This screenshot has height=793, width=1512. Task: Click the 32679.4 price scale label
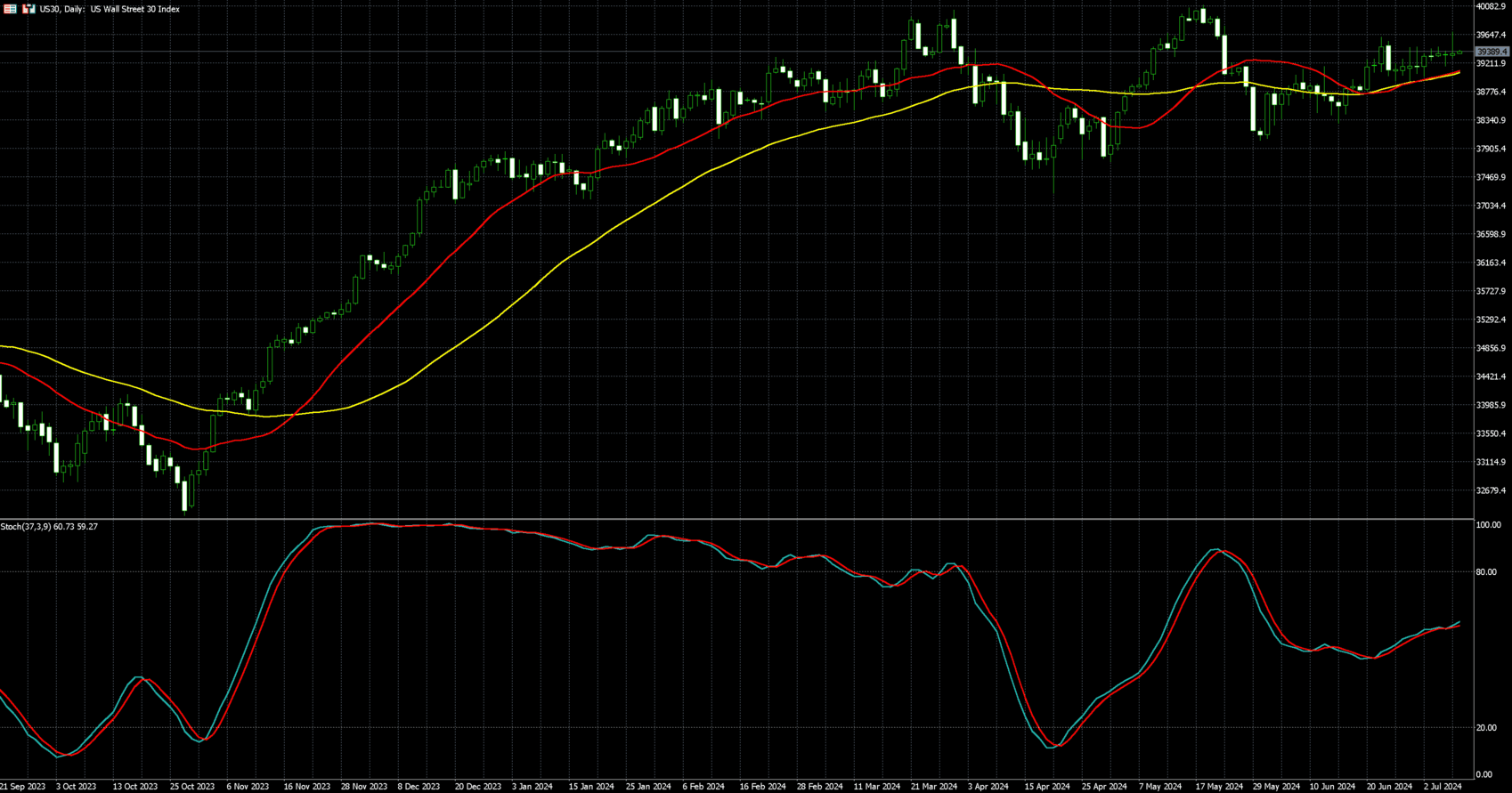1491,490
